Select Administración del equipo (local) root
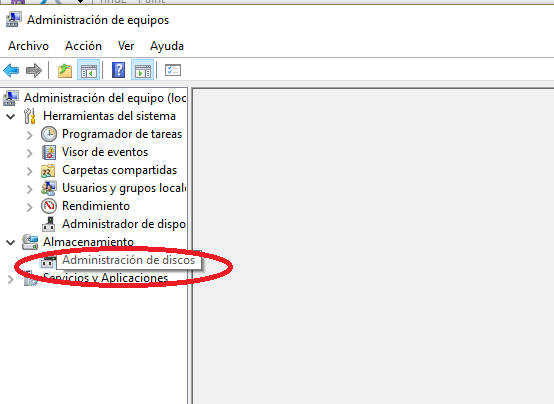This screenshot has width=554, height=404. [105, 98]
